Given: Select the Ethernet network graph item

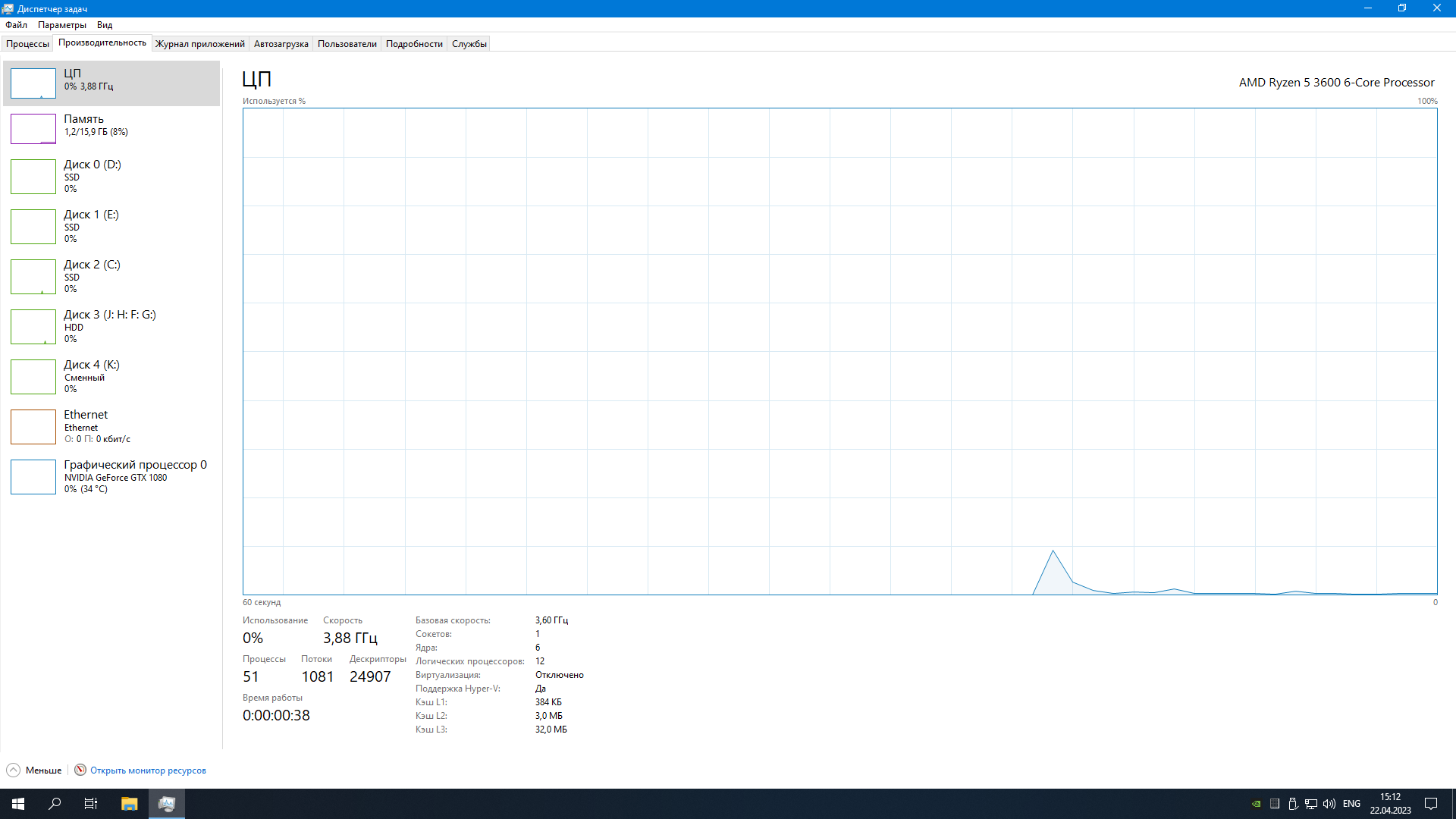Looking at the screenshot, I should 33,427.
